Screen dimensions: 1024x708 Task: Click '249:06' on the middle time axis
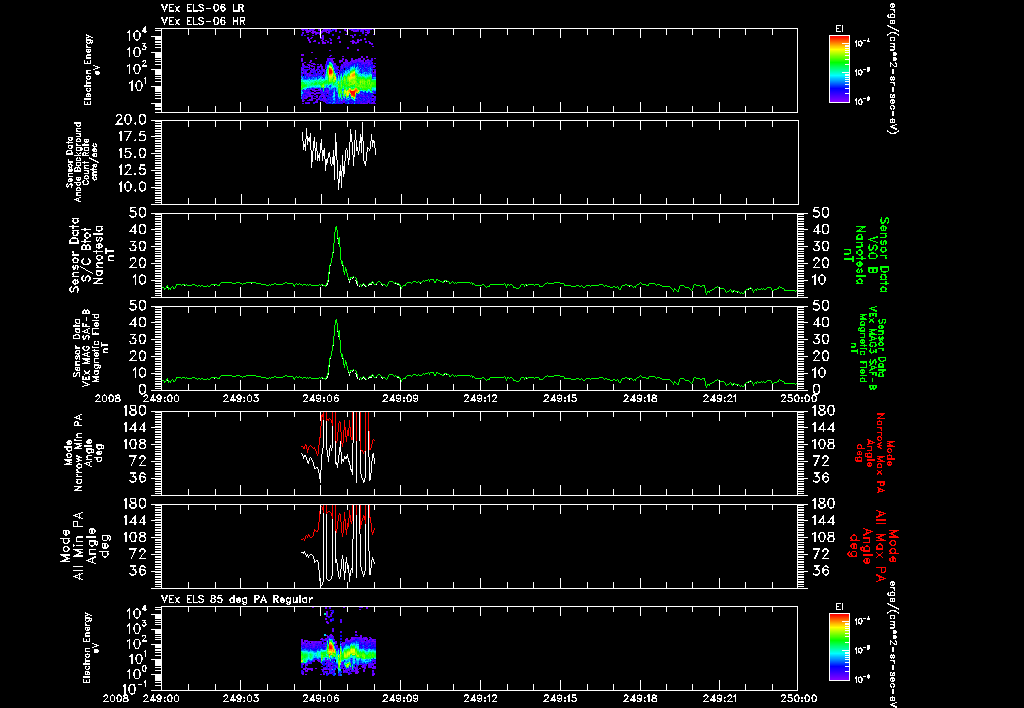coord(321,398)
